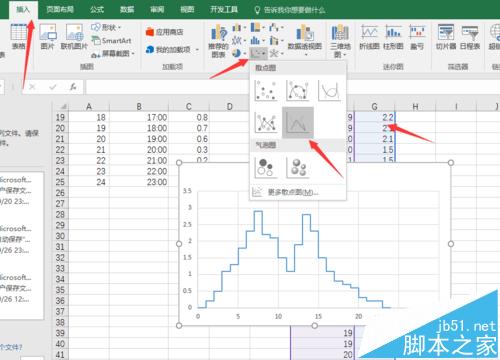Select column H header

tap(415, 106)
